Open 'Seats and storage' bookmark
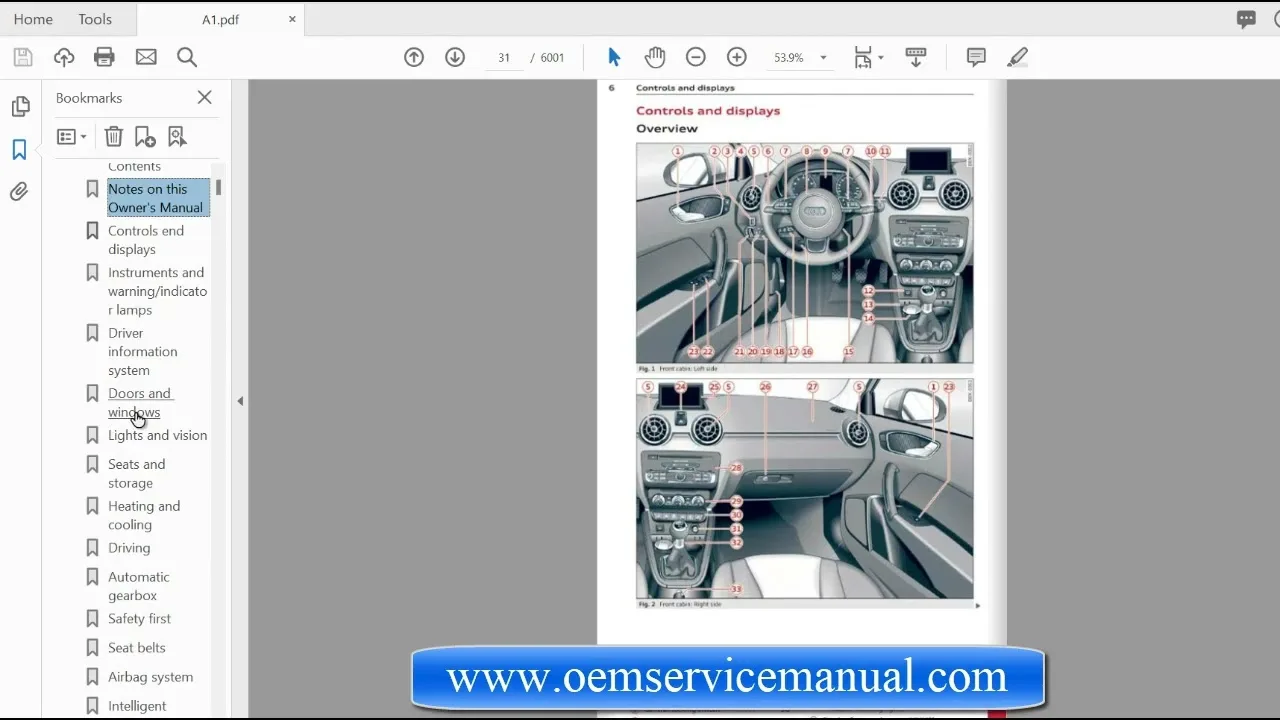Image resolution: width=1280 pixels, height=720 pixels. coord(137,474)
